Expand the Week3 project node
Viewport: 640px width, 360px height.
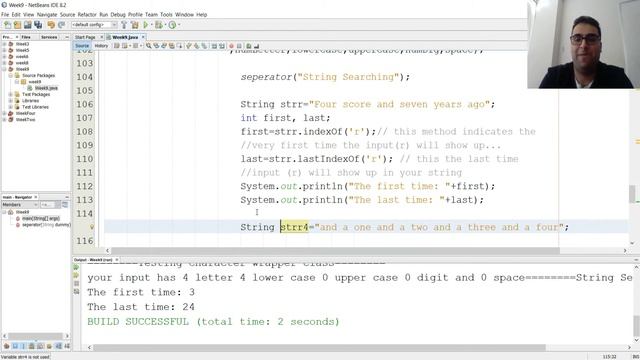(x=4, y=44)
